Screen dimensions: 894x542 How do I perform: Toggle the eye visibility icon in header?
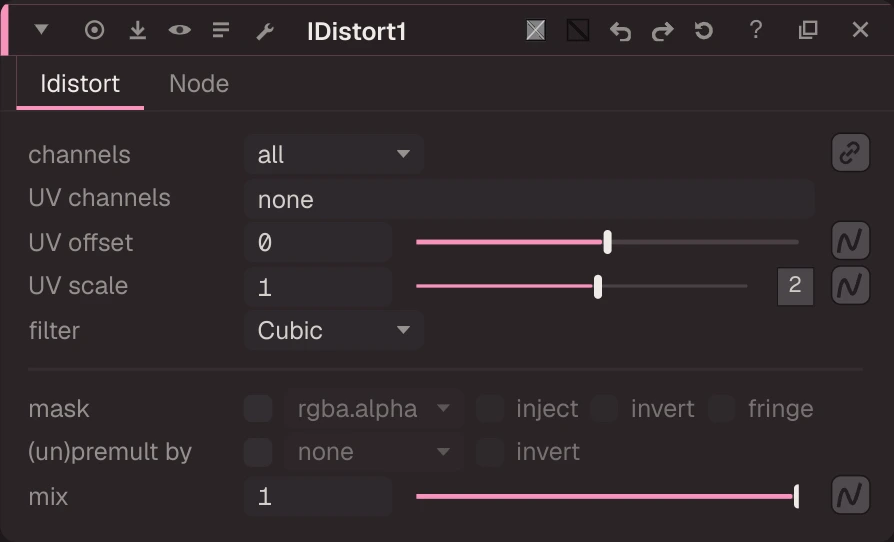180,30
